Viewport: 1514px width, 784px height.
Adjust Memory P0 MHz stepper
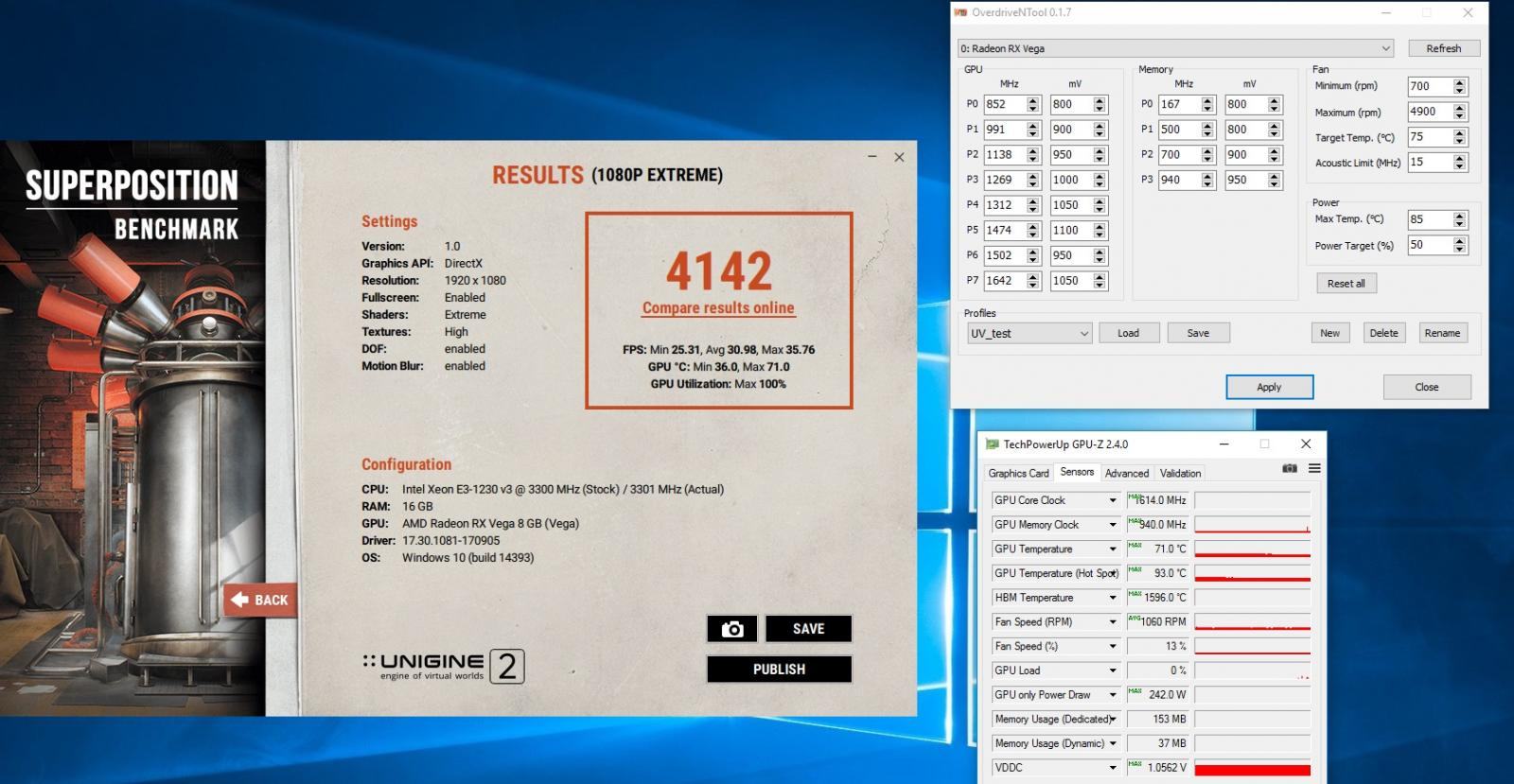[1208, 105]
